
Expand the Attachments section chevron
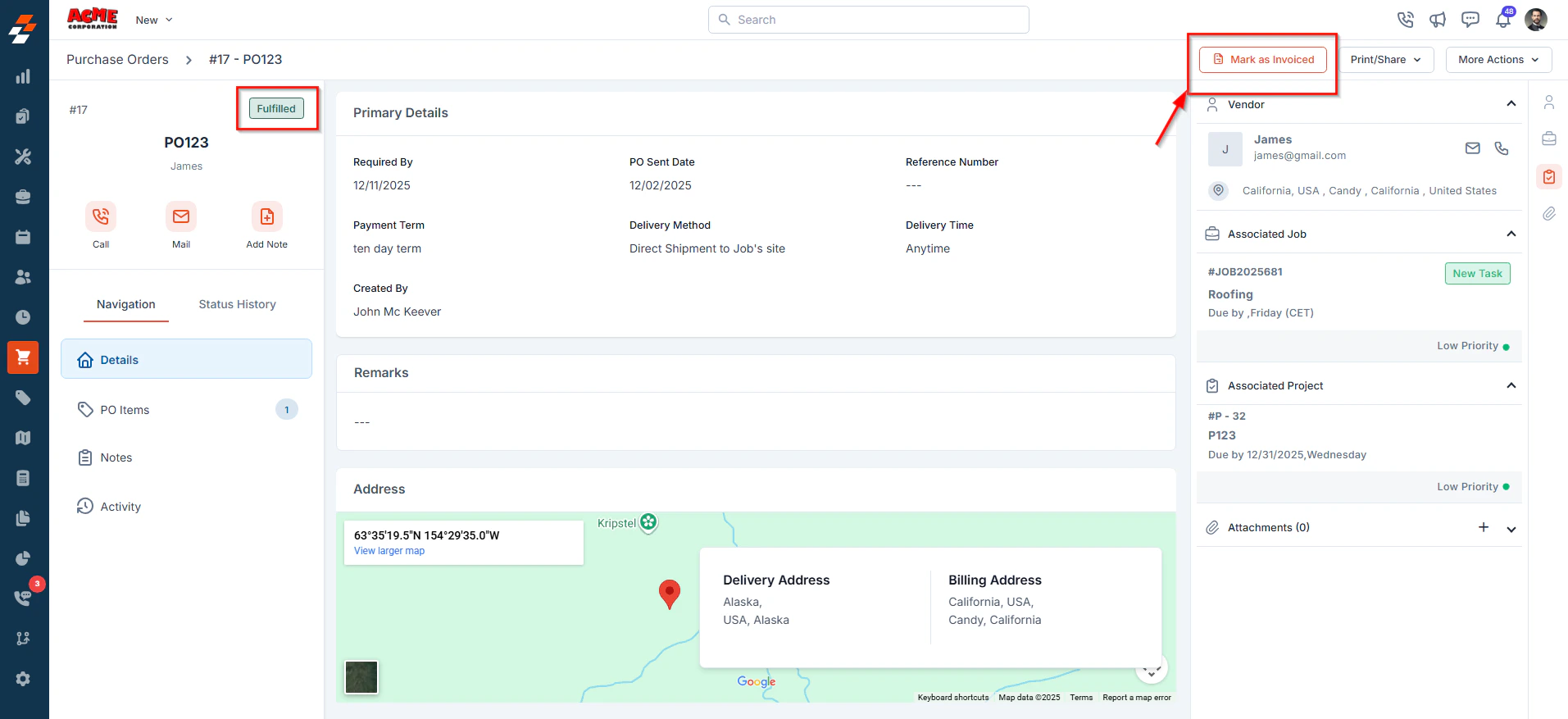pyautogui.click(x=1511, y=529)
